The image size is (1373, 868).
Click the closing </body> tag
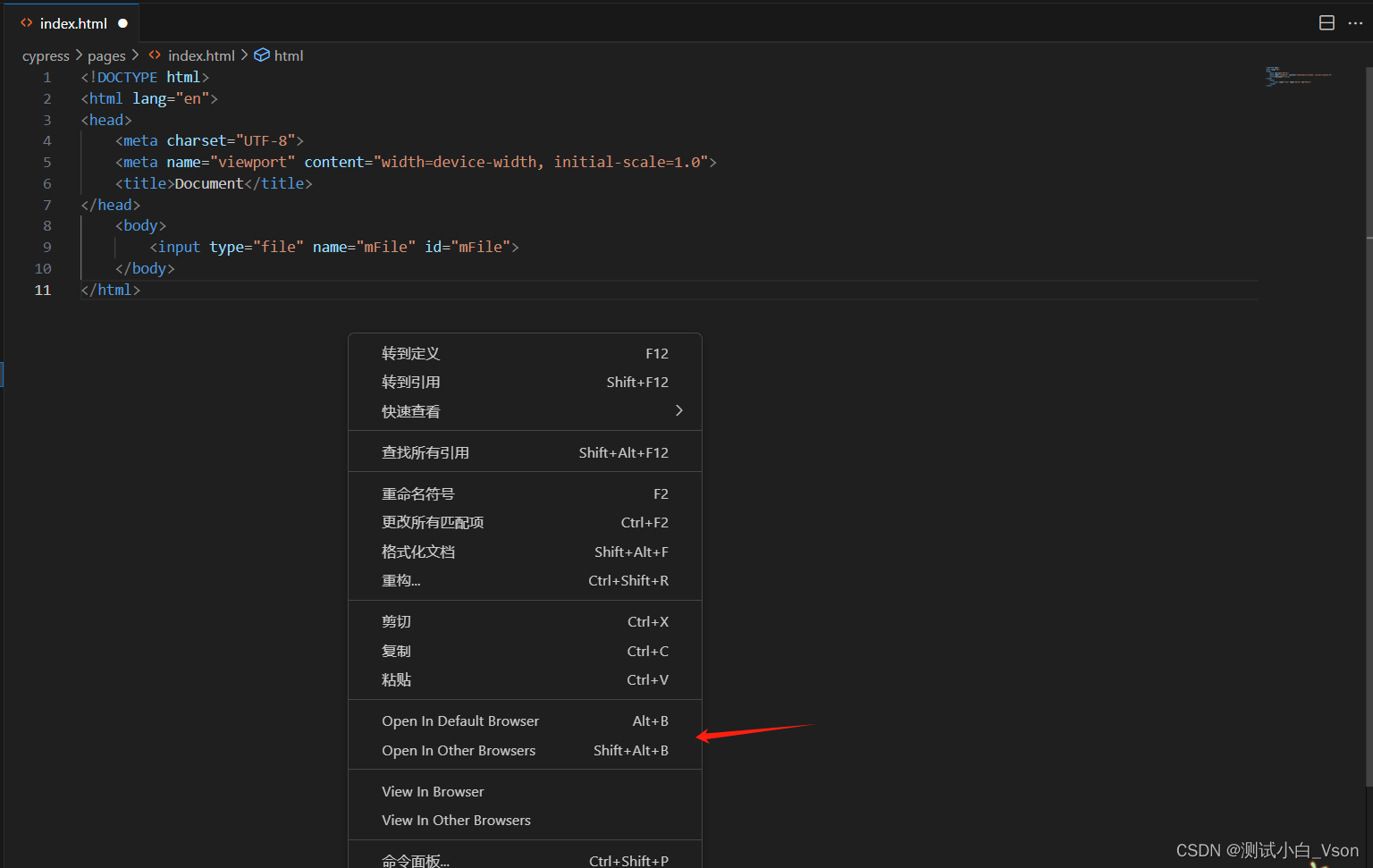click(145, 268)
